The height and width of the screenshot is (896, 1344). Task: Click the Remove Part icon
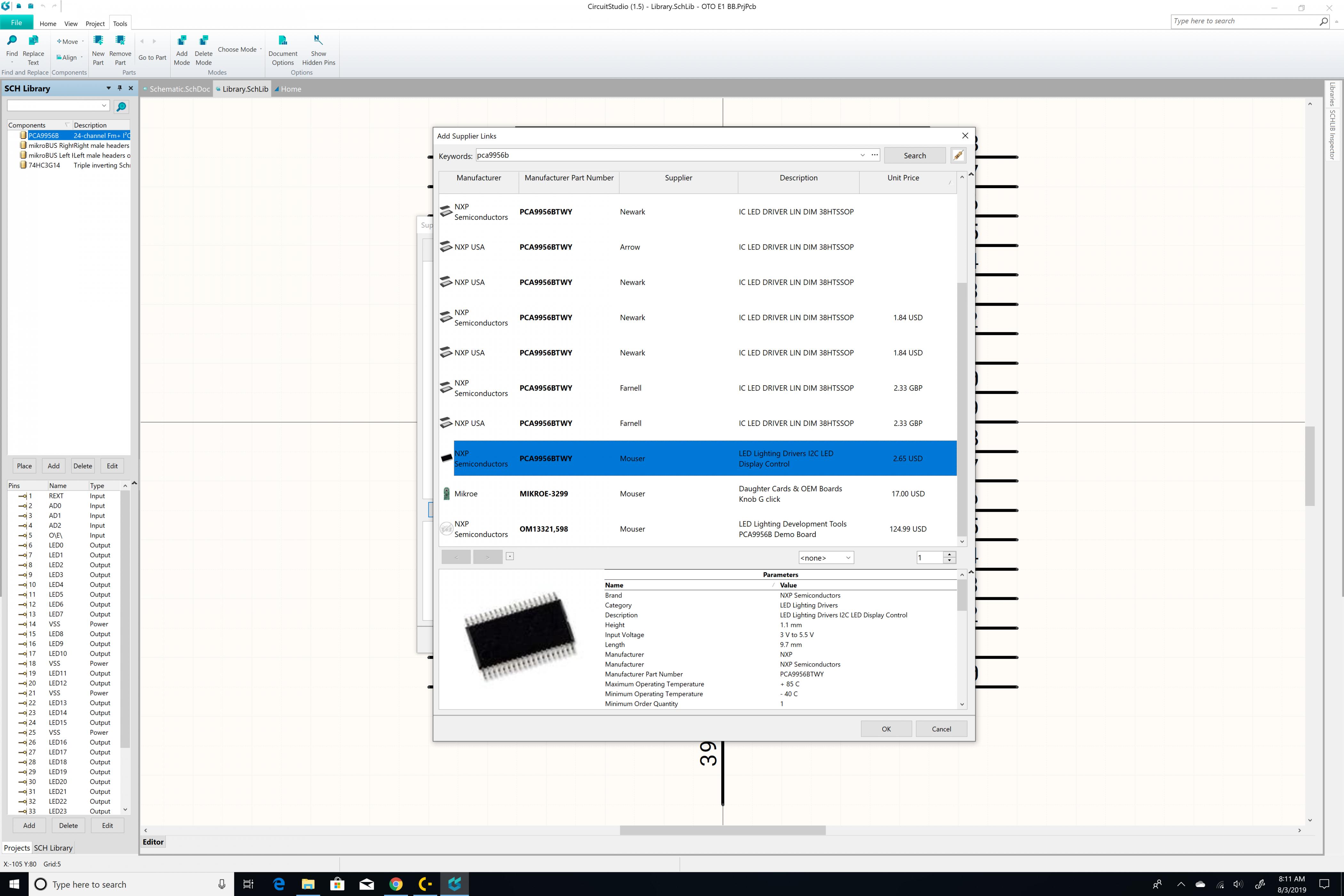(x=120, y=40)
